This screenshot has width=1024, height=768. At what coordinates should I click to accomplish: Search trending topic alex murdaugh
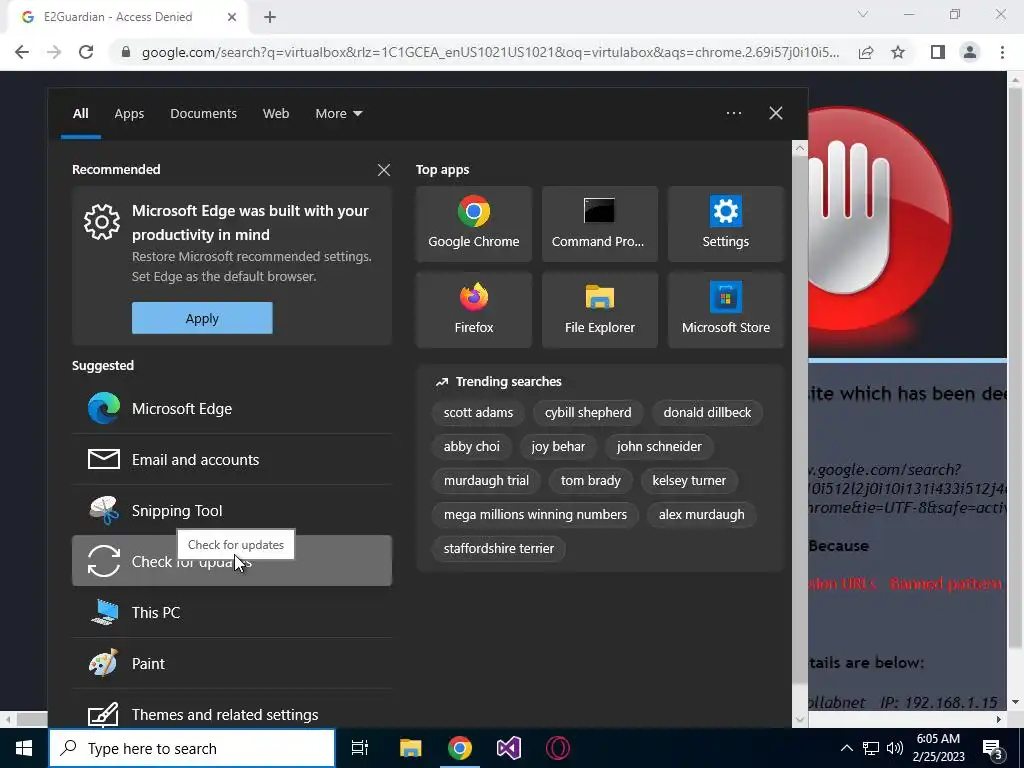point(701,515)
